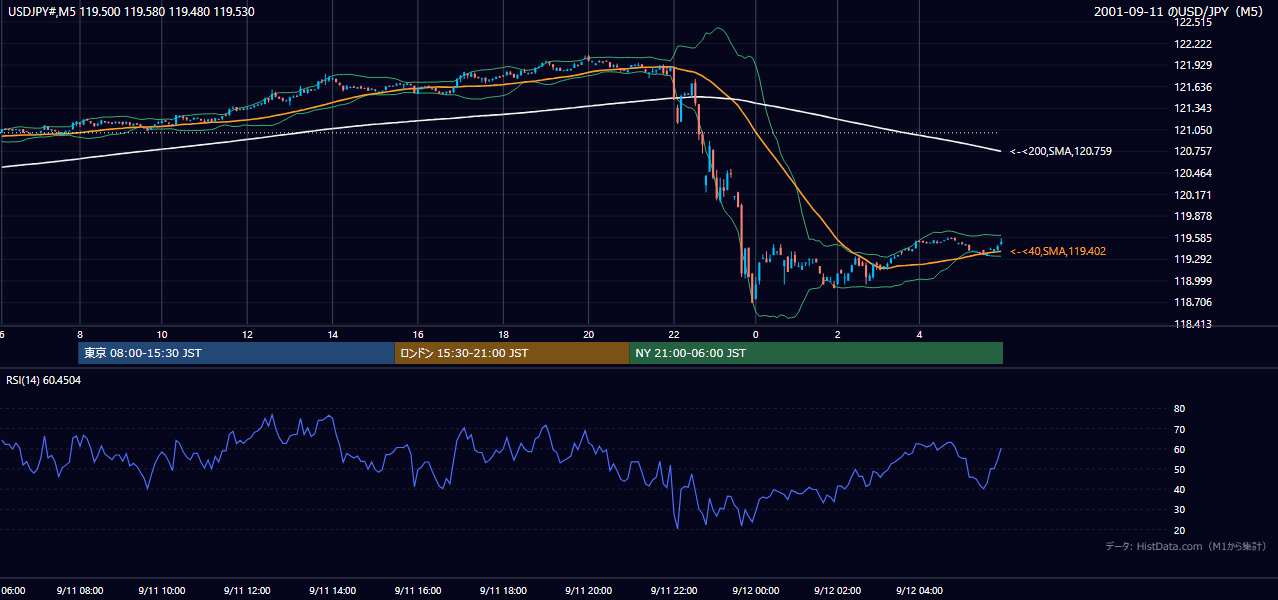Select the 東京 08:00-15:30 JST session bar

(237, 353)
